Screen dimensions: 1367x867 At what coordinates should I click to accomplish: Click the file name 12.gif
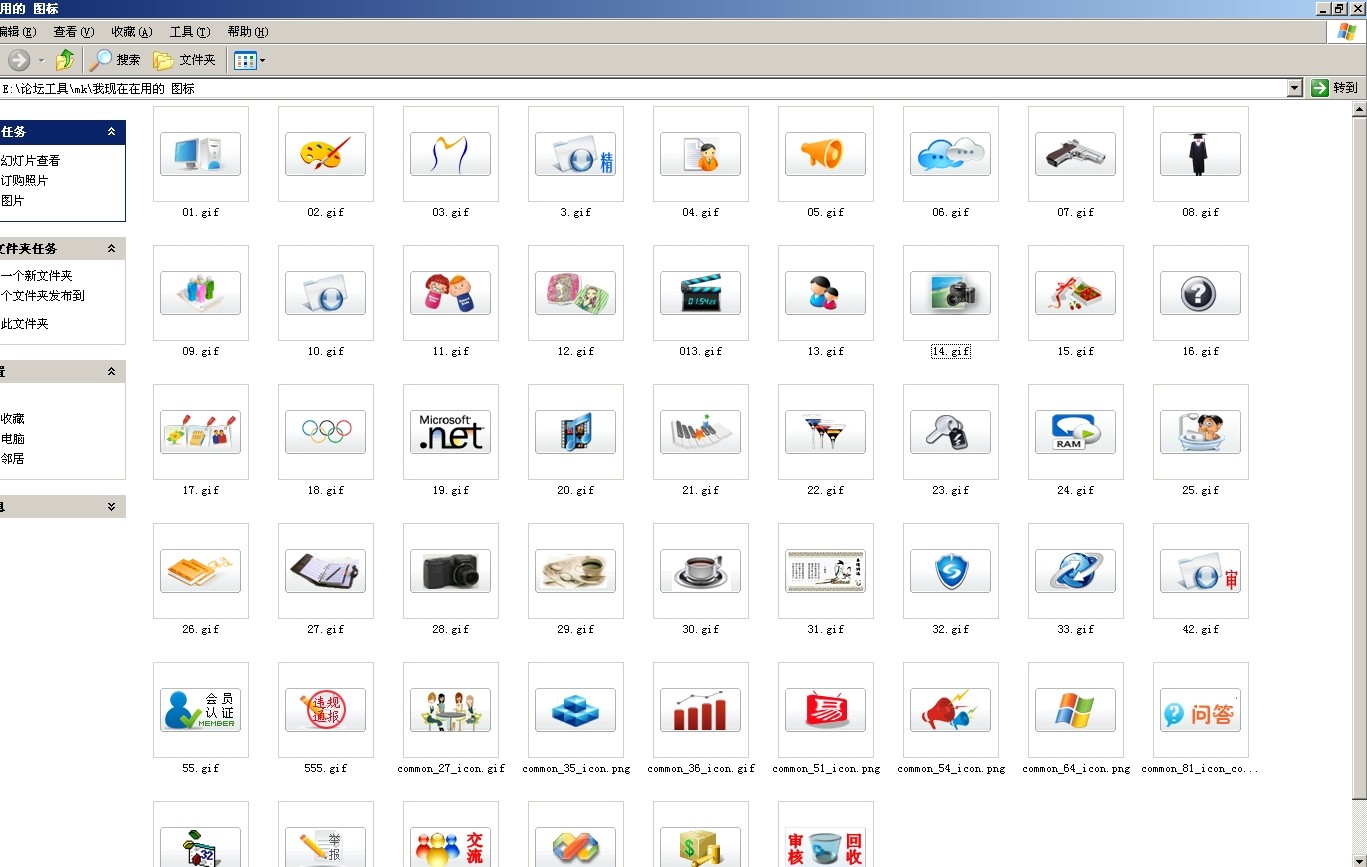coord(576,352)
